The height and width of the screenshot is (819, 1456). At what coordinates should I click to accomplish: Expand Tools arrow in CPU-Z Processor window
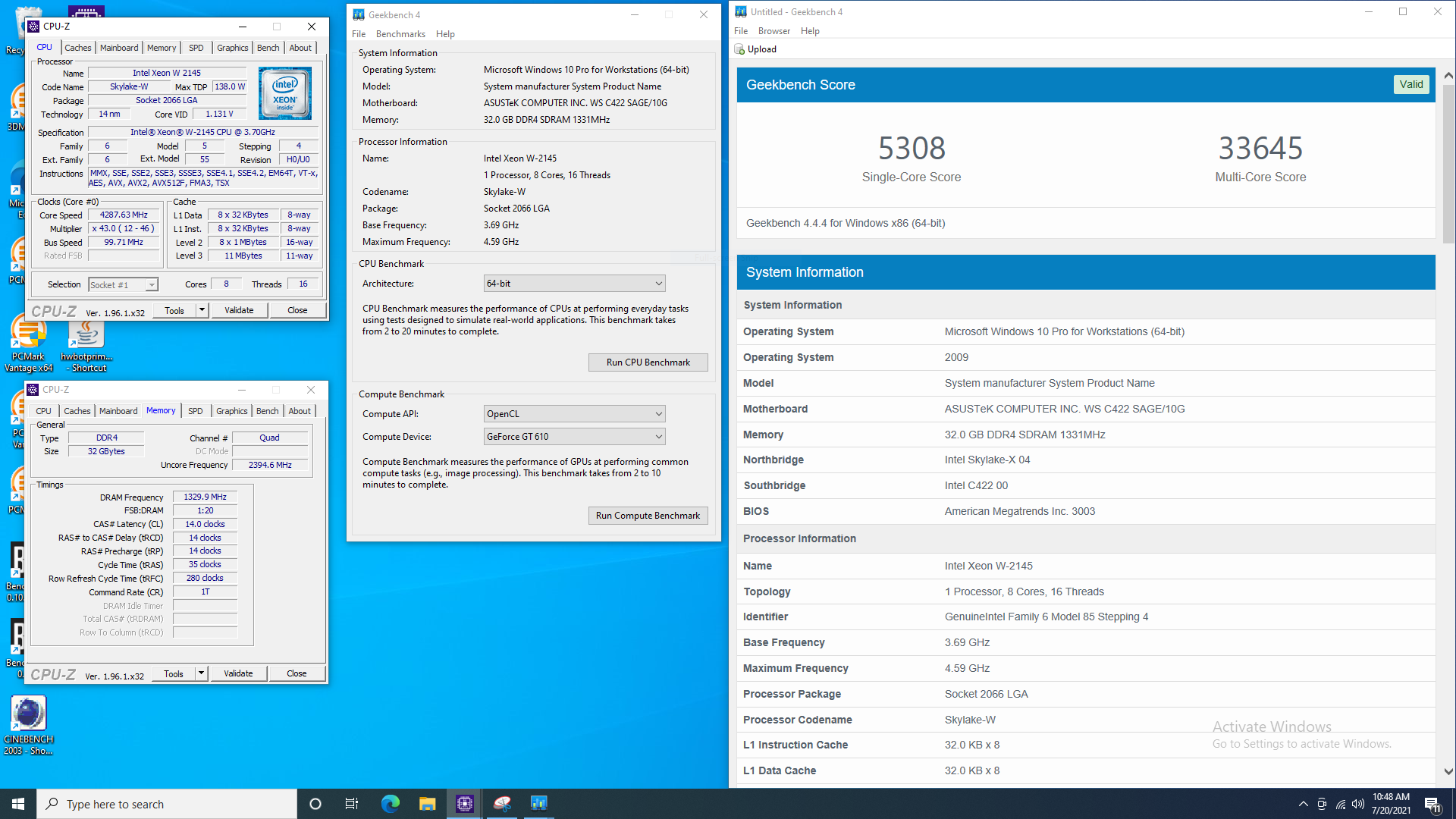point(202,310)
